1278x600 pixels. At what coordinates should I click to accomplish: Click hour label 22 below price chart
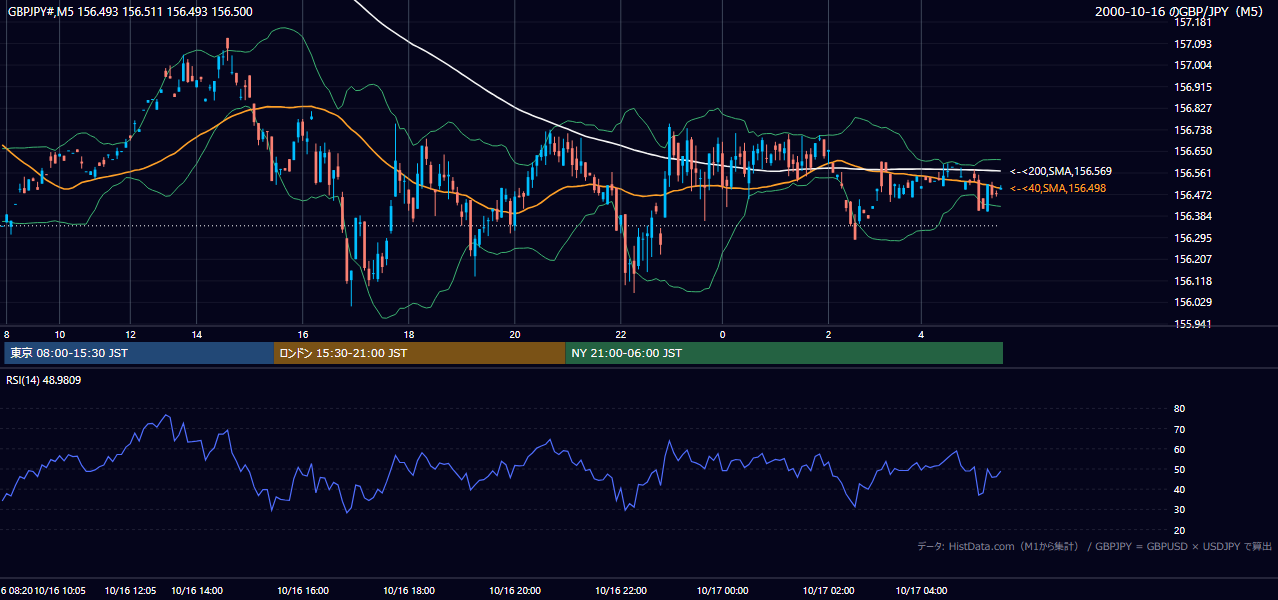tap(621, 334)
